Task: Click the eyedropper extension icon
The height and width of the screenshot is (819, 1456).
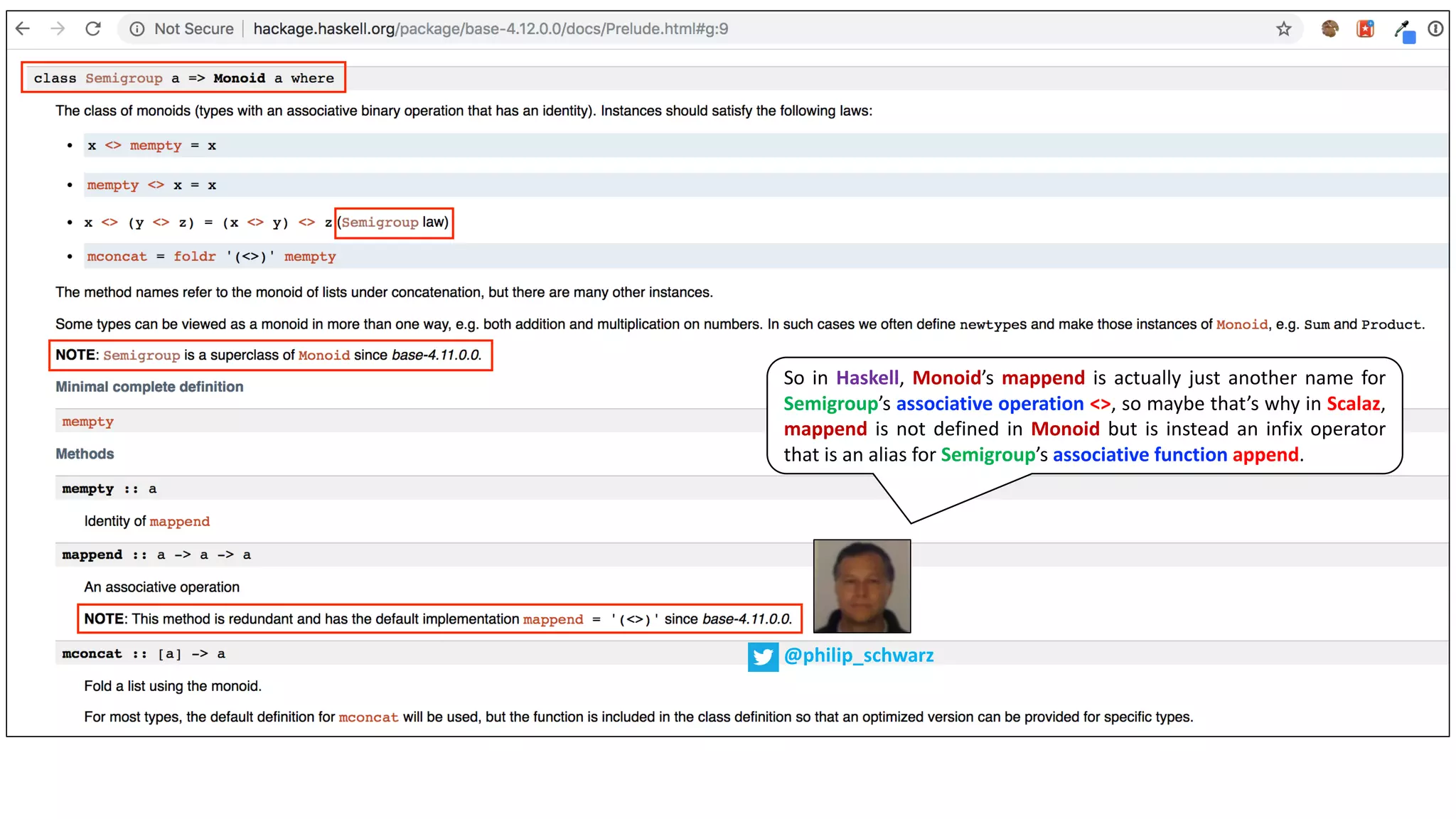Action: pyautogui.click(x=1403, y=31)
